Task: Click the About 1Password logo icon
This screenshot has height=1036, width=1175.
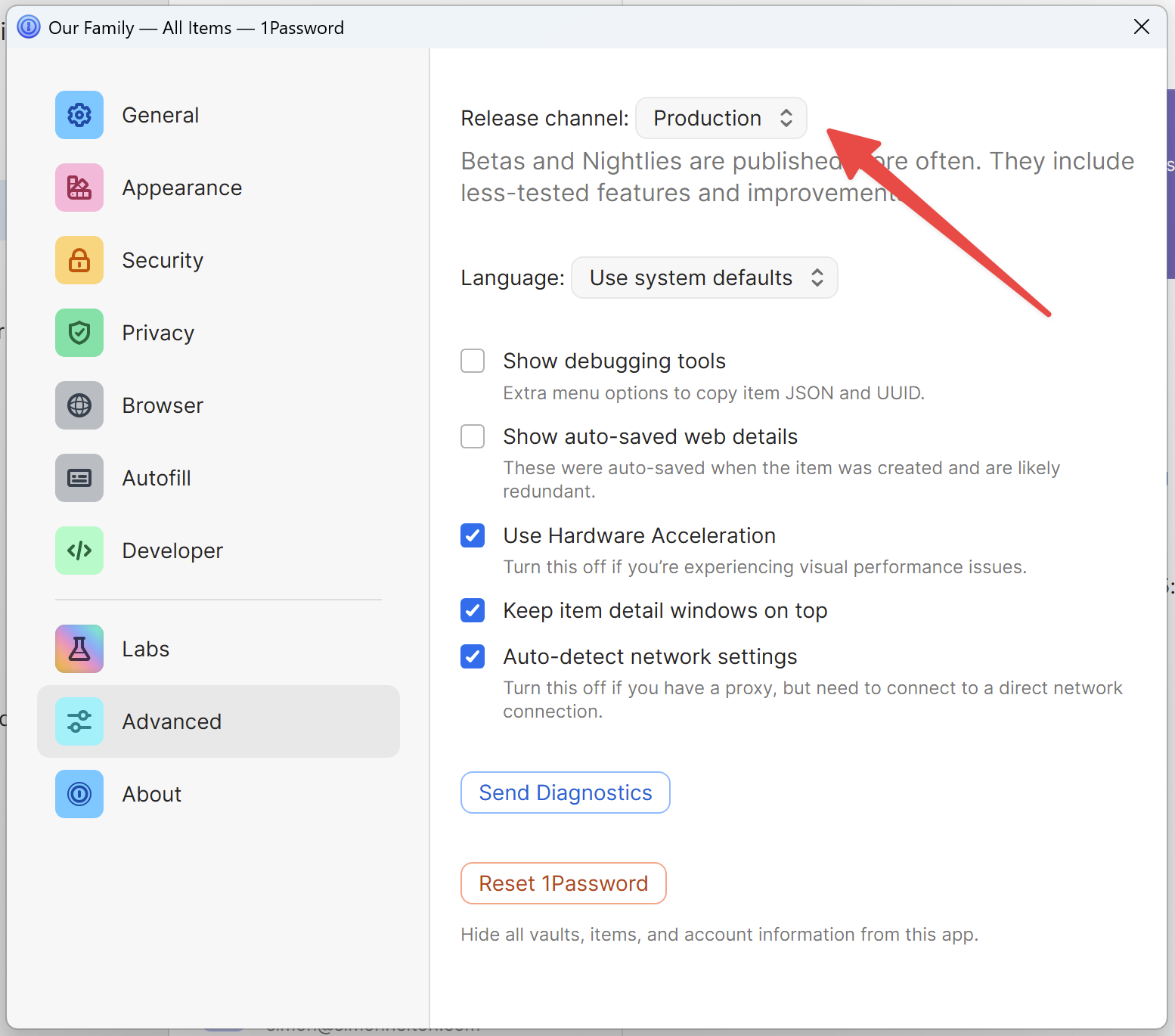Action: pos(79,794)
